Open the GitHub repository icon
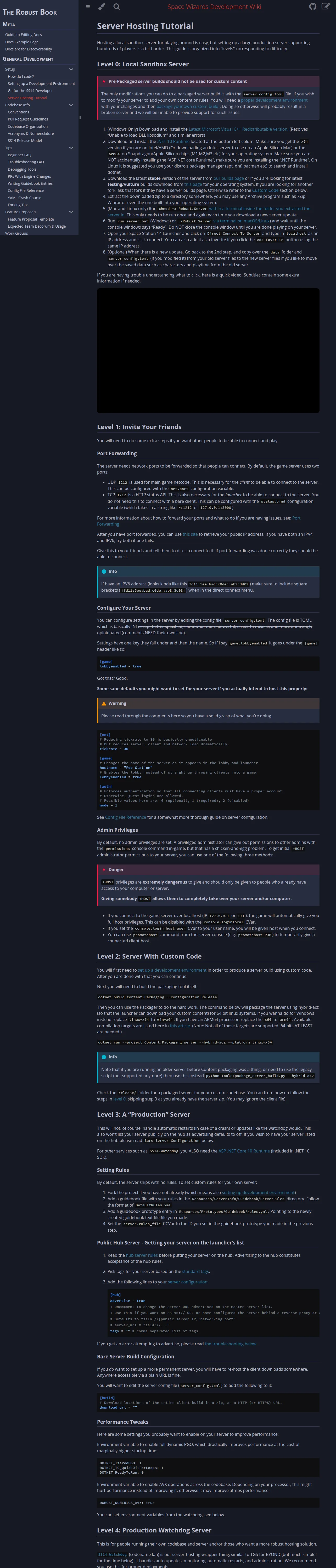The height and width of the screenshot is (1568, 336). [x=313, y=7]
